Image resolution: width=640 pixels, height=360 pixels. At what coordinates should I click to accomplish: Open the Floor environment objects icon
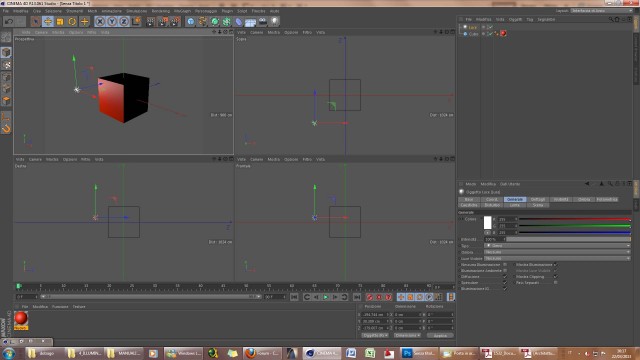(251, 21)
